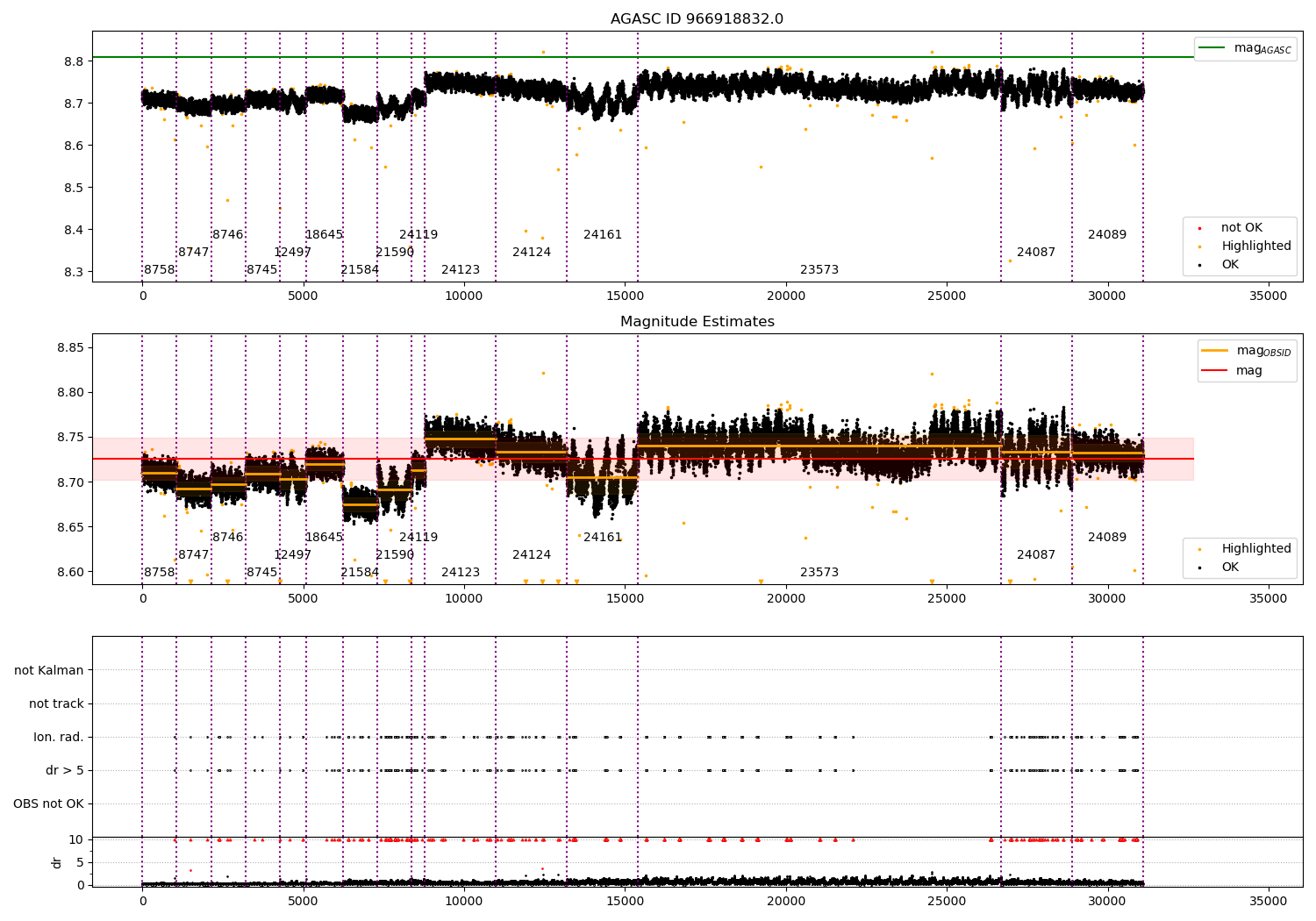Click the green mag AGASC legend line
The image size is (1316, 921).
(1212, 48)
